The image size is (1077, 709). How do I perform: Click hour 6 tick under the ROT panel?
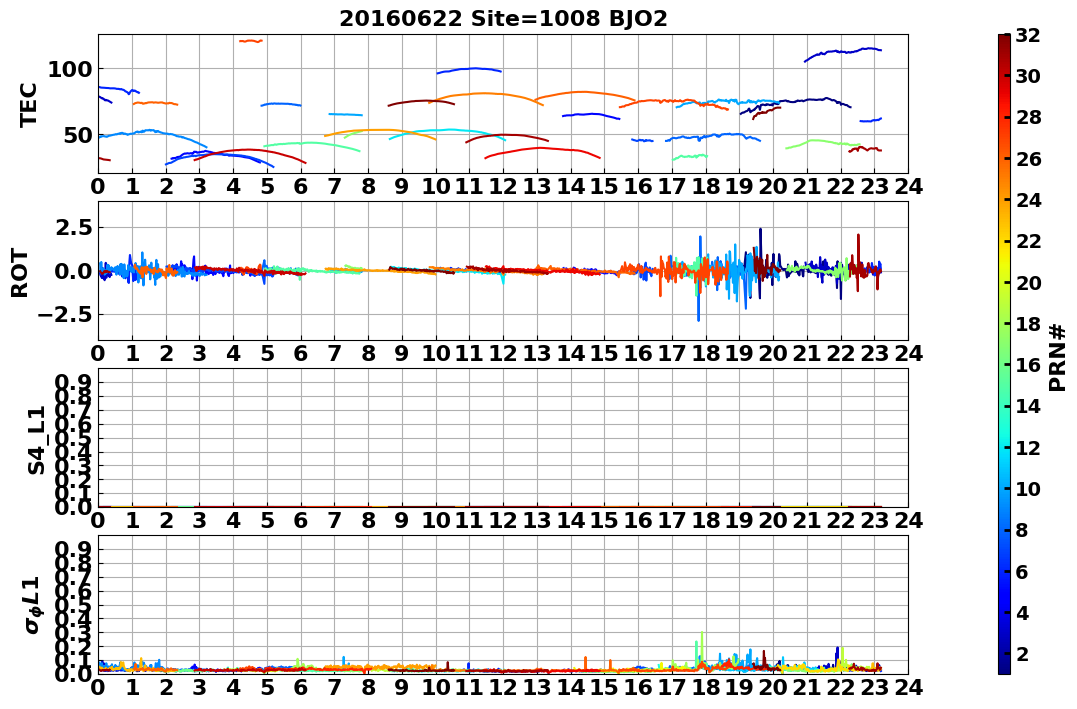click(300, 353)
